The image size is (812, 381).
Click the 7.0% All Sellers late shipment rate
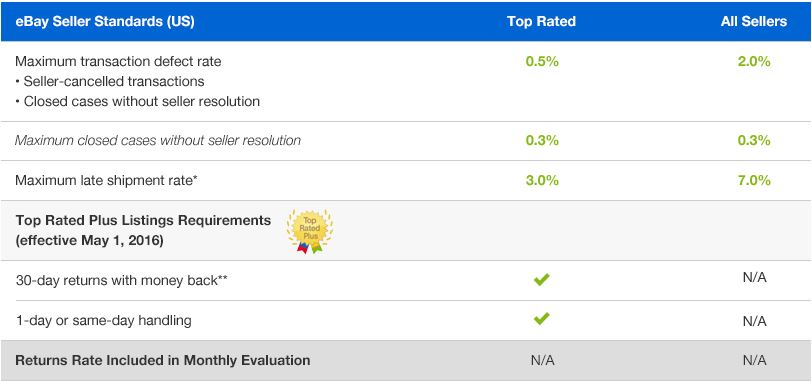(754, 180)
